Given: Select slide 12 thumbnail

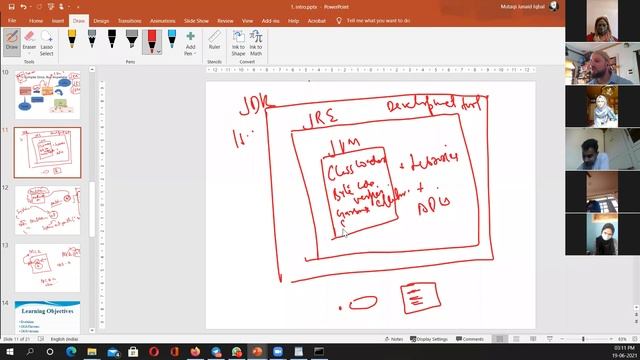Looking at the screenshot, I should click(47, 210).
